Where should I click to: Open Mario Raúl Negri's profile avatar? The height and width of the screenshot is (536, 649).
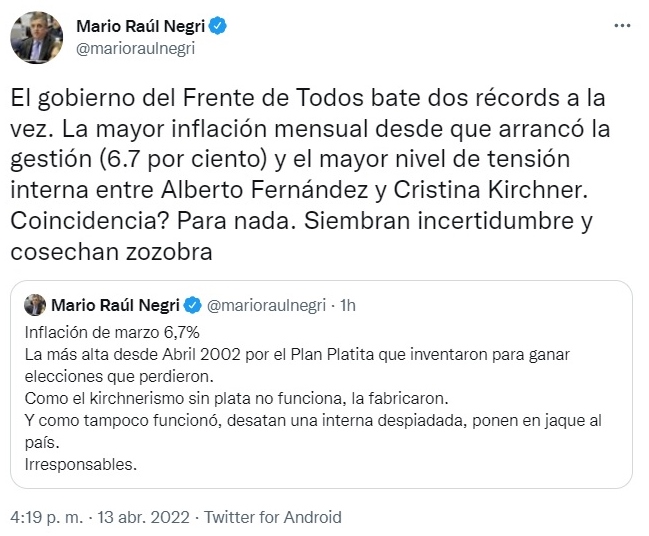point(36,38)
